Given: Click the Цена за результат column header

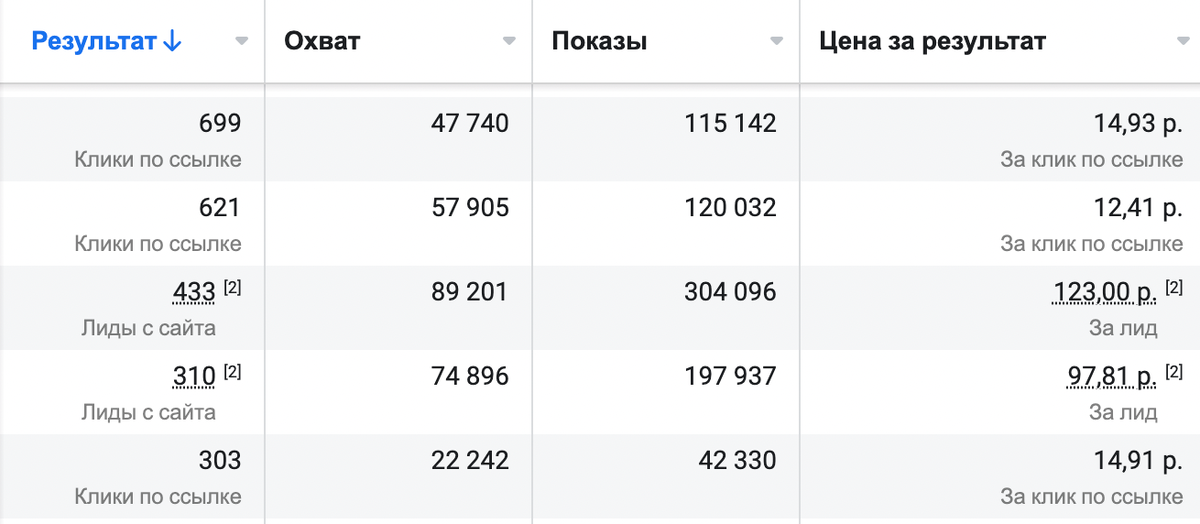Looking at the screenshot, I should 932,41.
